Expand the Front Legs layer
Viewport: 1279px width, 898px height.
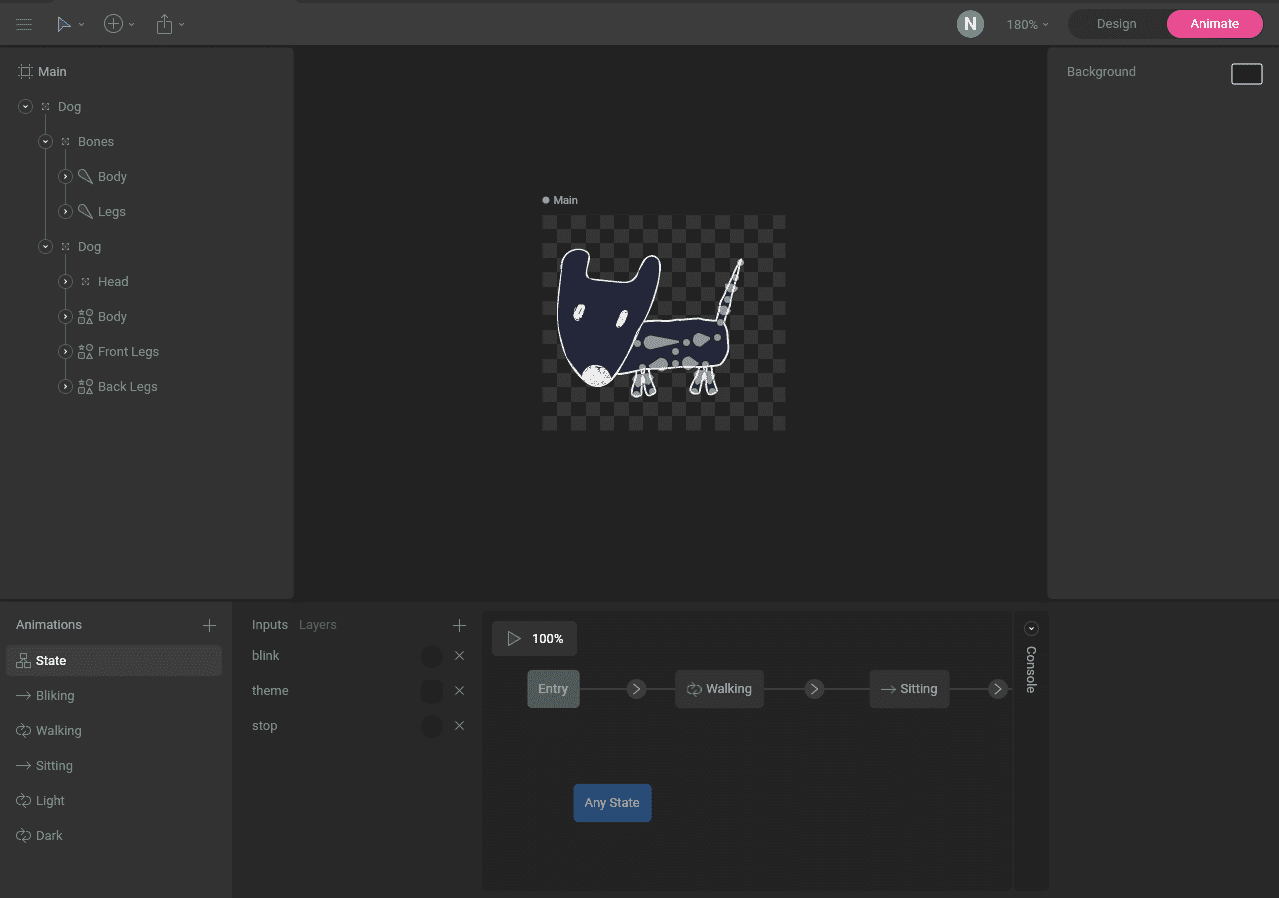65,352
